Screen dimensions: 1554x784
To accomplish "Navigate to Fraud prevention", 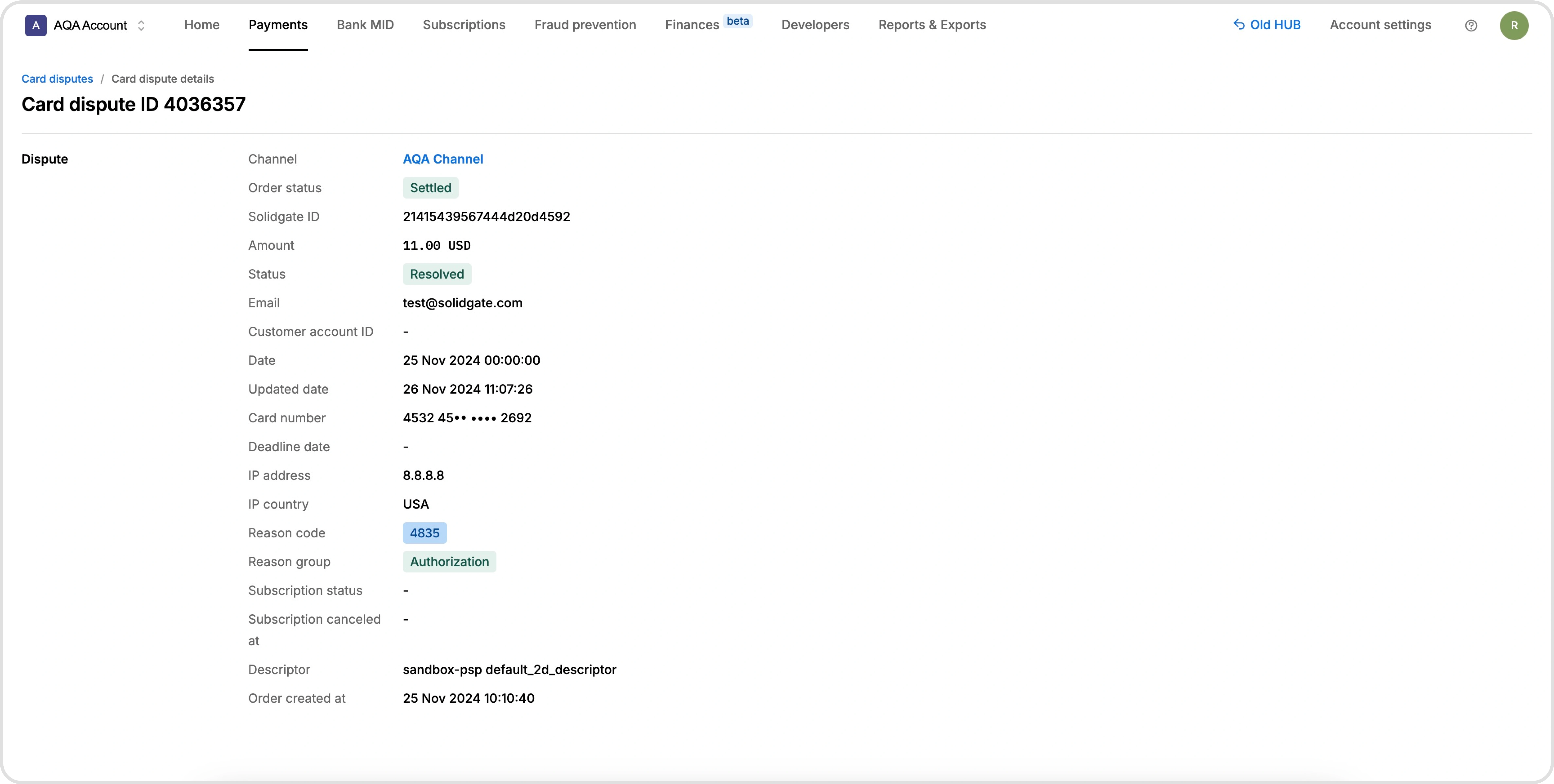I will (585, 25).
